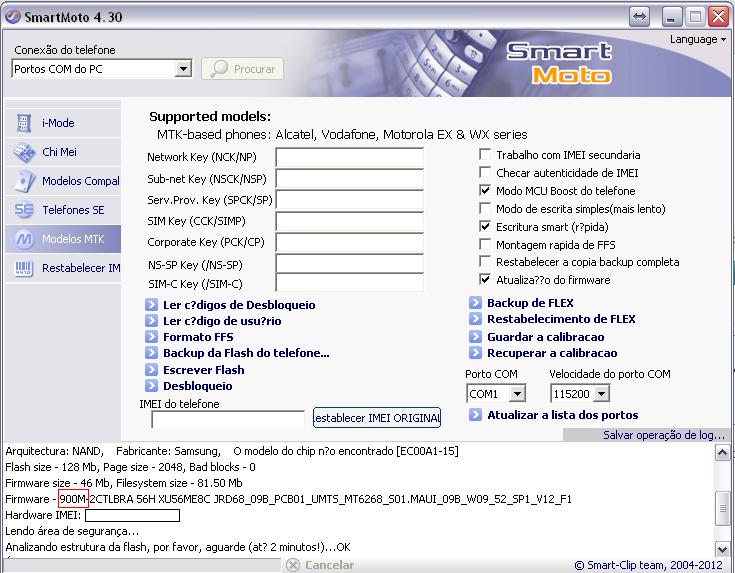This screenshot has height=573, width=735.
Task: Click arrow icon beside Ler códigos de Desbloqueio
Action: 151,305
